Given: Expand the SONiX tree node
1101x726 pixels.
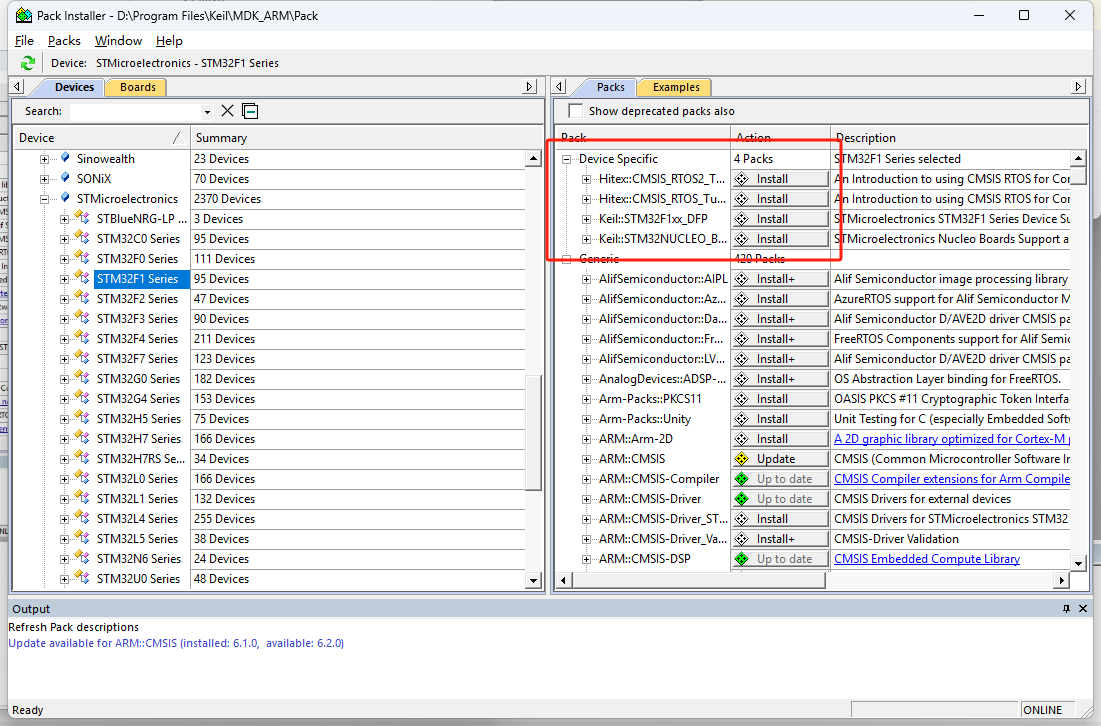Looking at the screenshot, I should [x=44, y=178].
